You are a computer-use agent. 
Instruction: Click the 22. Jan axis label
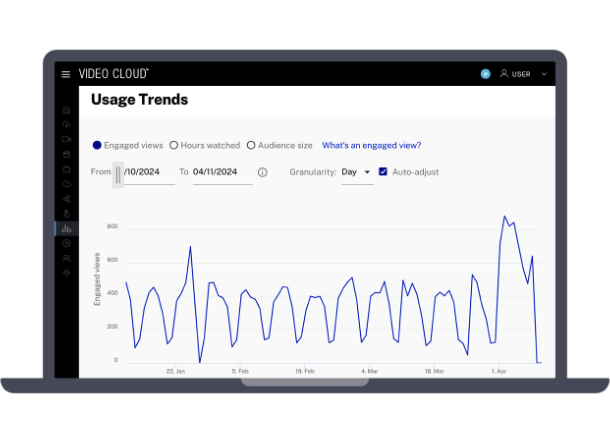175,371
